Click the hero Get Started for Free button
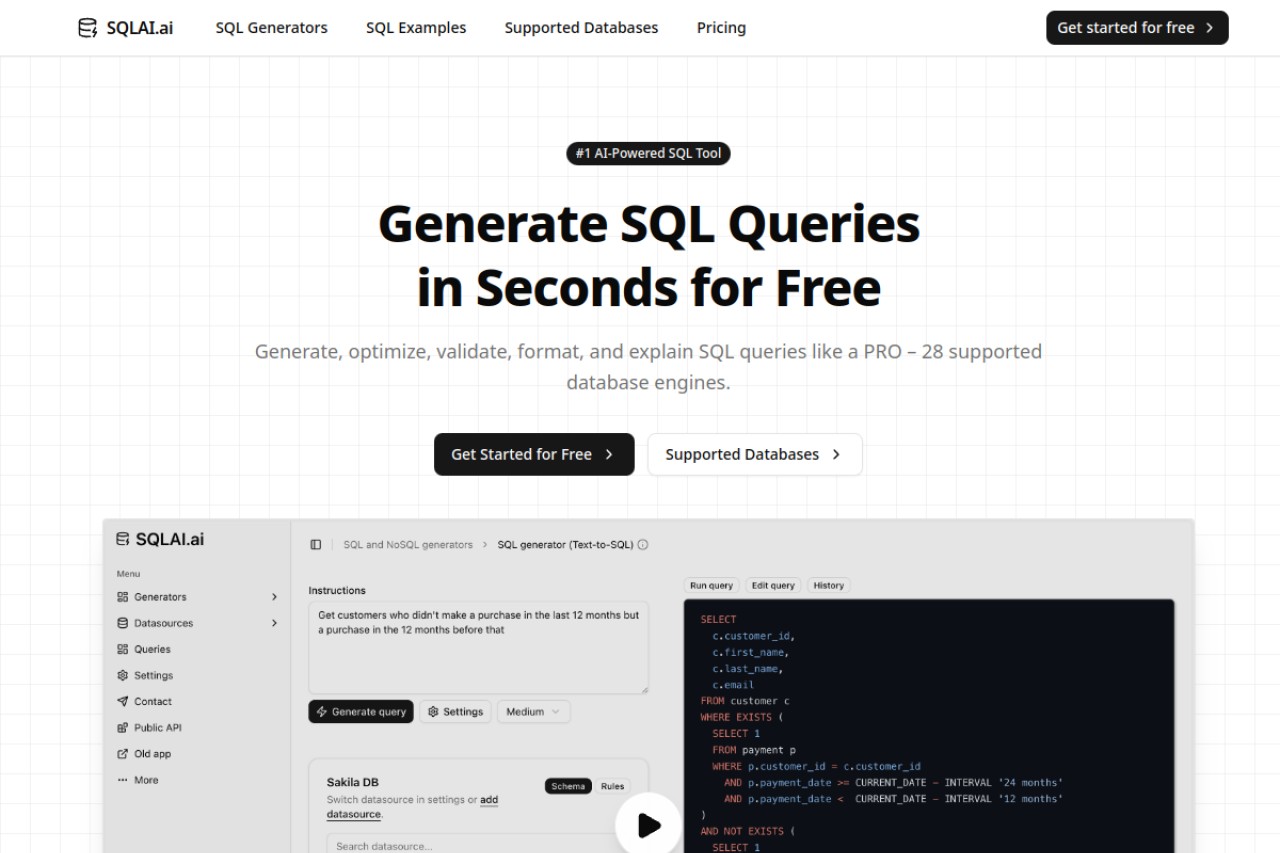 (534, 454)
